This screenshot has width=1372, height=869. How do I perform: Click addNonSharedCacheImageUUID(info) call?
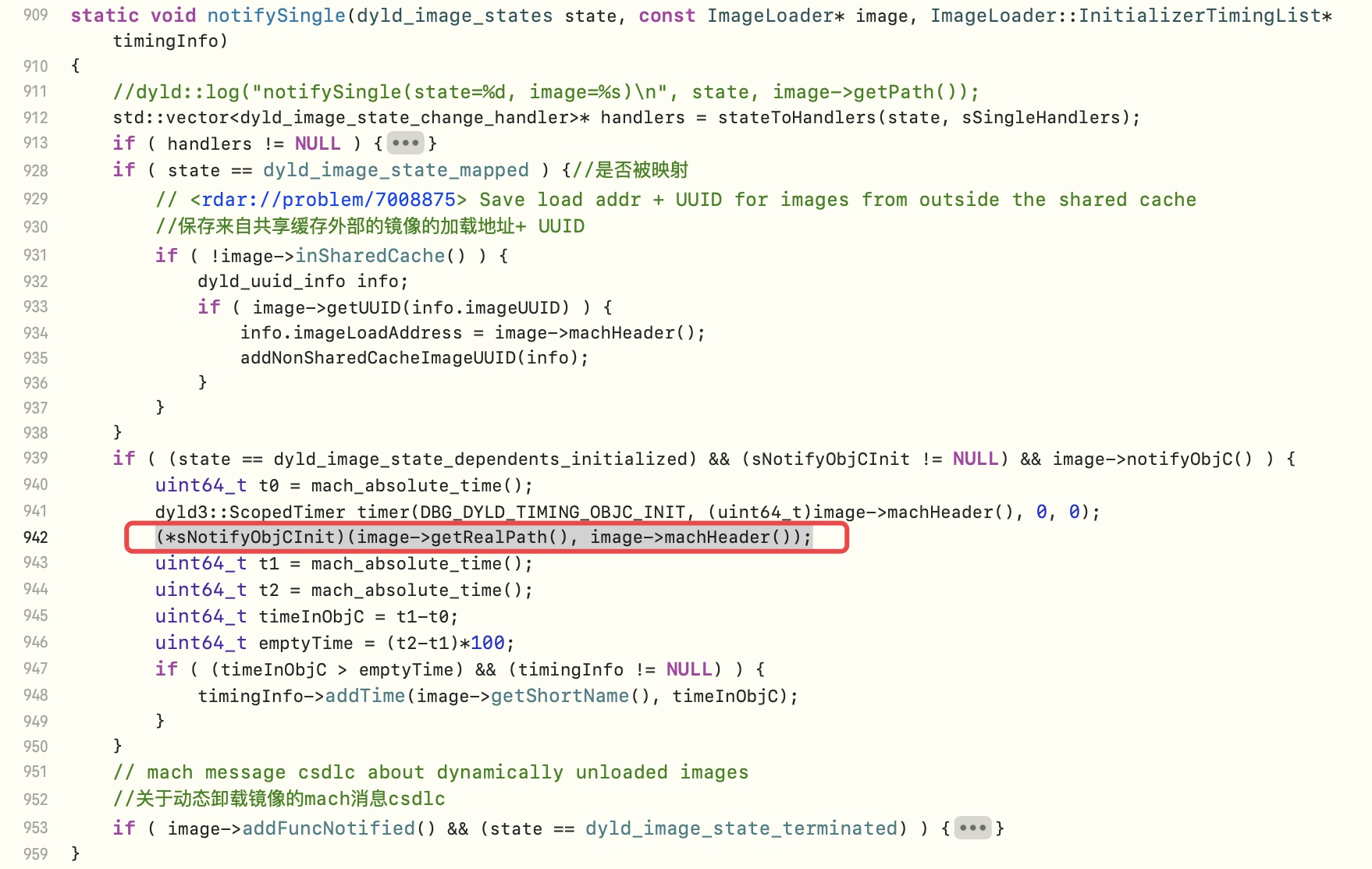(x=414, y=357)
